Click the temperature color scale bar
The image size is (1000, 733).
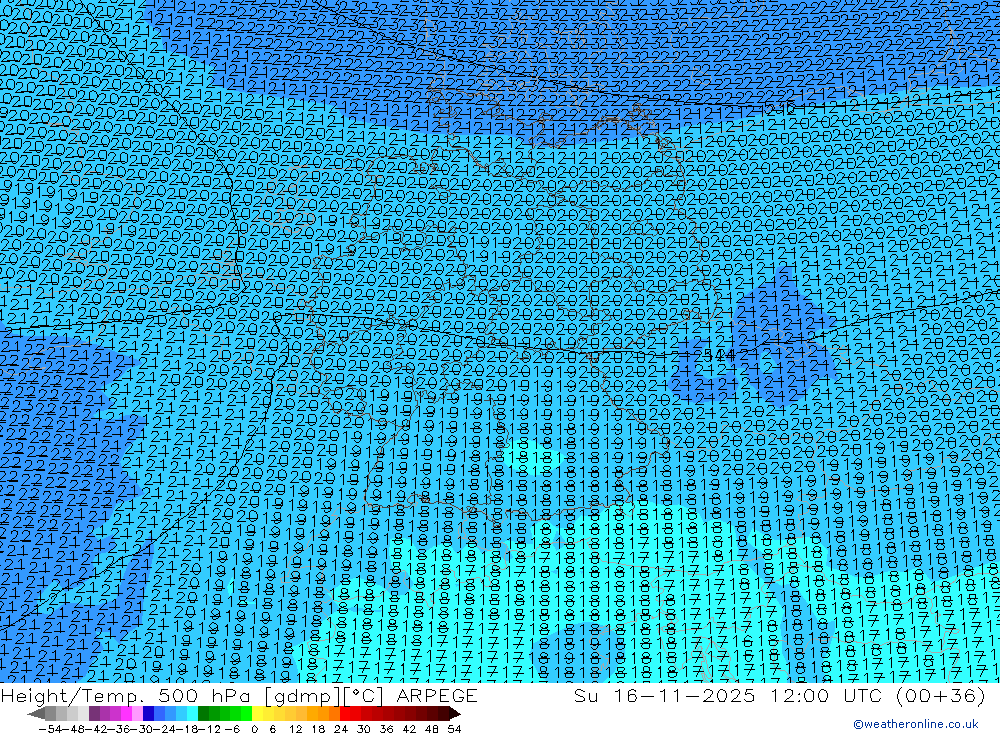coord(244,713)
